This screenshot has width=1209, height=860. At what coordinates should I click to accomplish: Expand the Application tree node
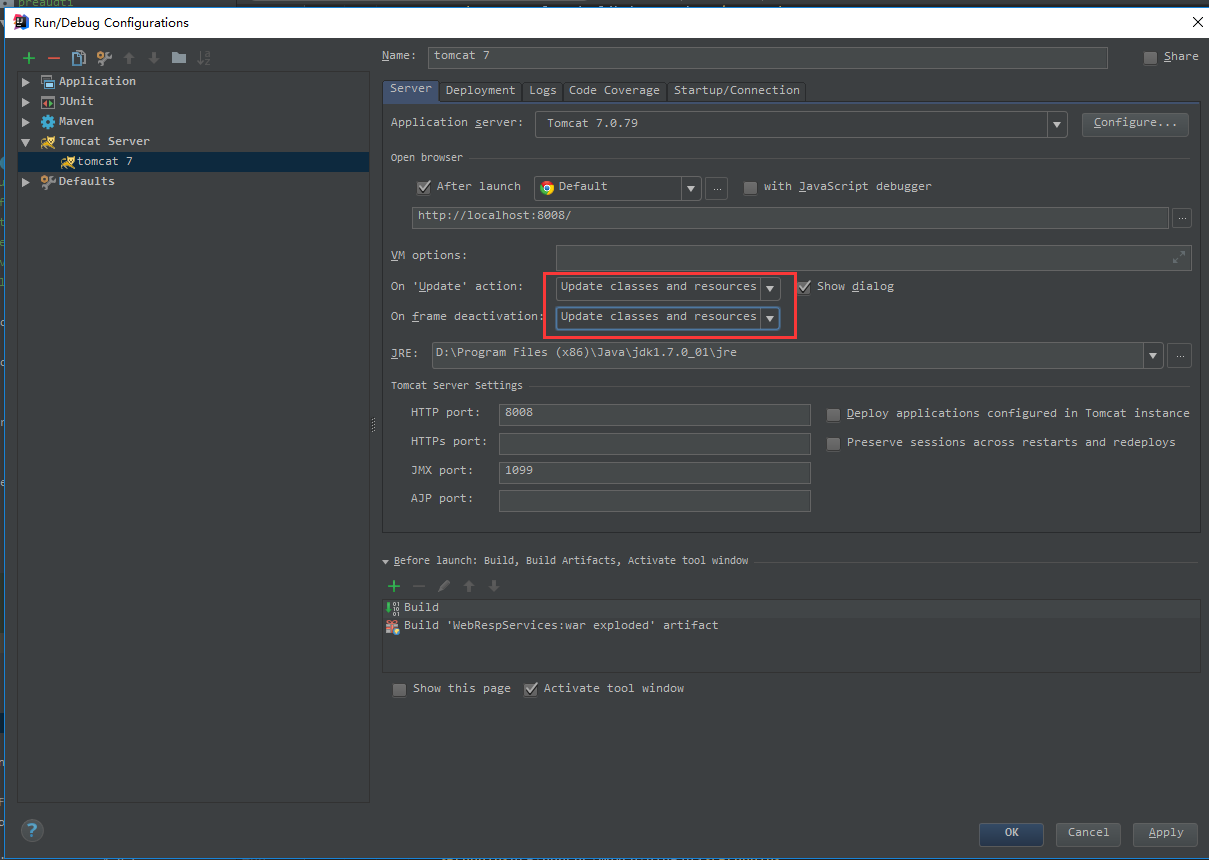point(26,82)
